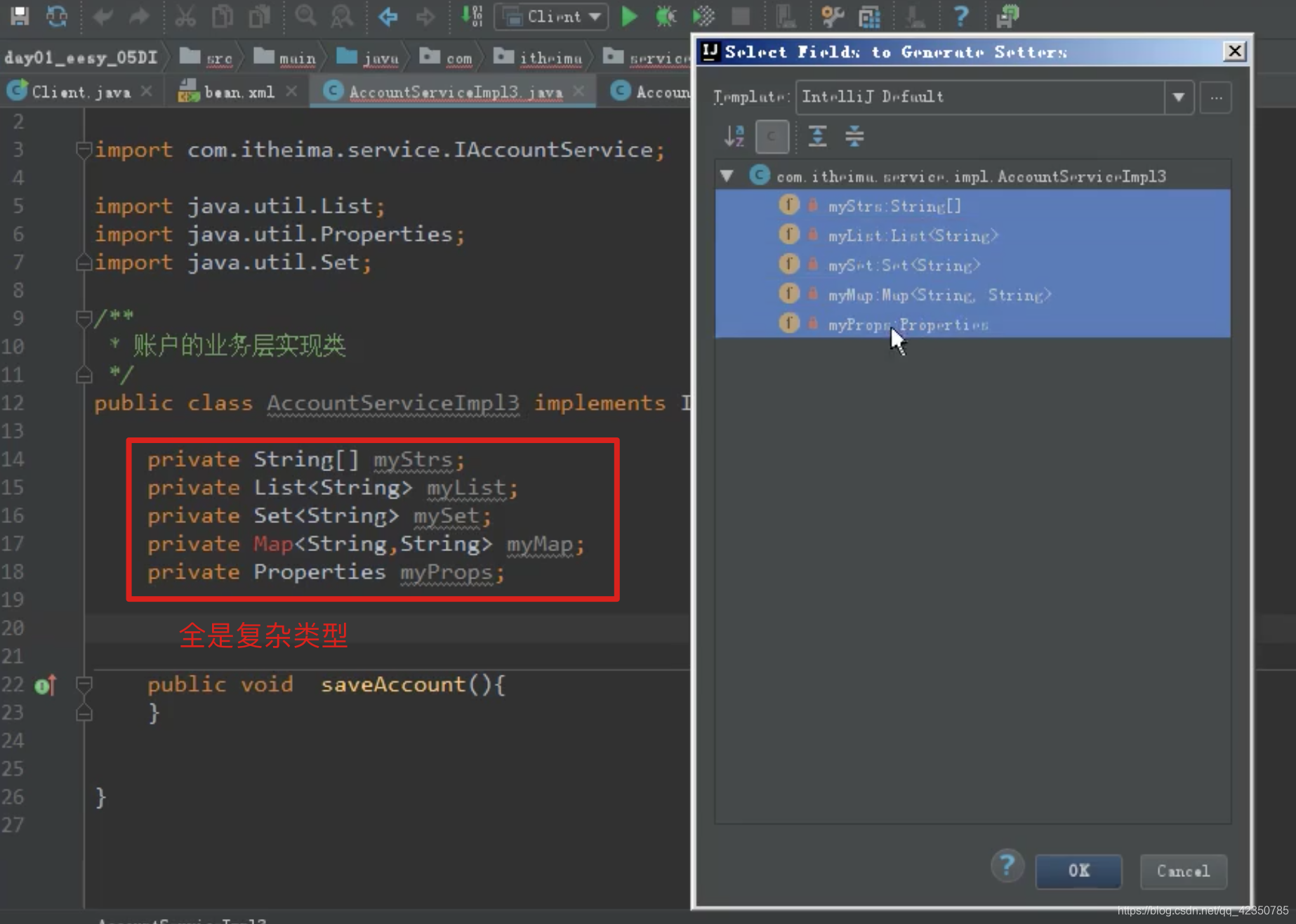Click the myProps field declaration in the editor
Screen dimensions: 1296x924
point(447,572)
